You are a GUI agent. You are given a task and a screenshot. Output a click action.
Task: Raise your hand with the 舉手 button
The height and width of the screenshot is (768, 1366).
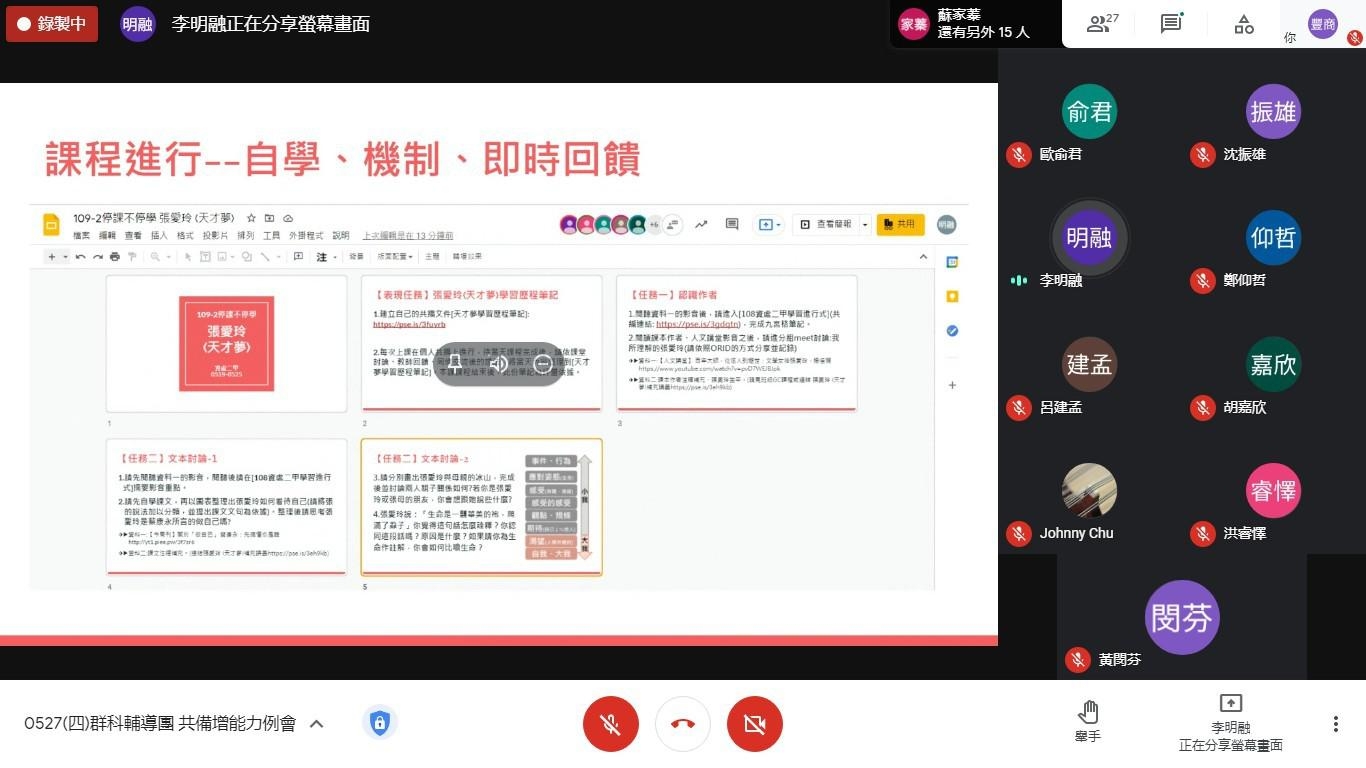pyautogui.click(x=1088, y=721)
